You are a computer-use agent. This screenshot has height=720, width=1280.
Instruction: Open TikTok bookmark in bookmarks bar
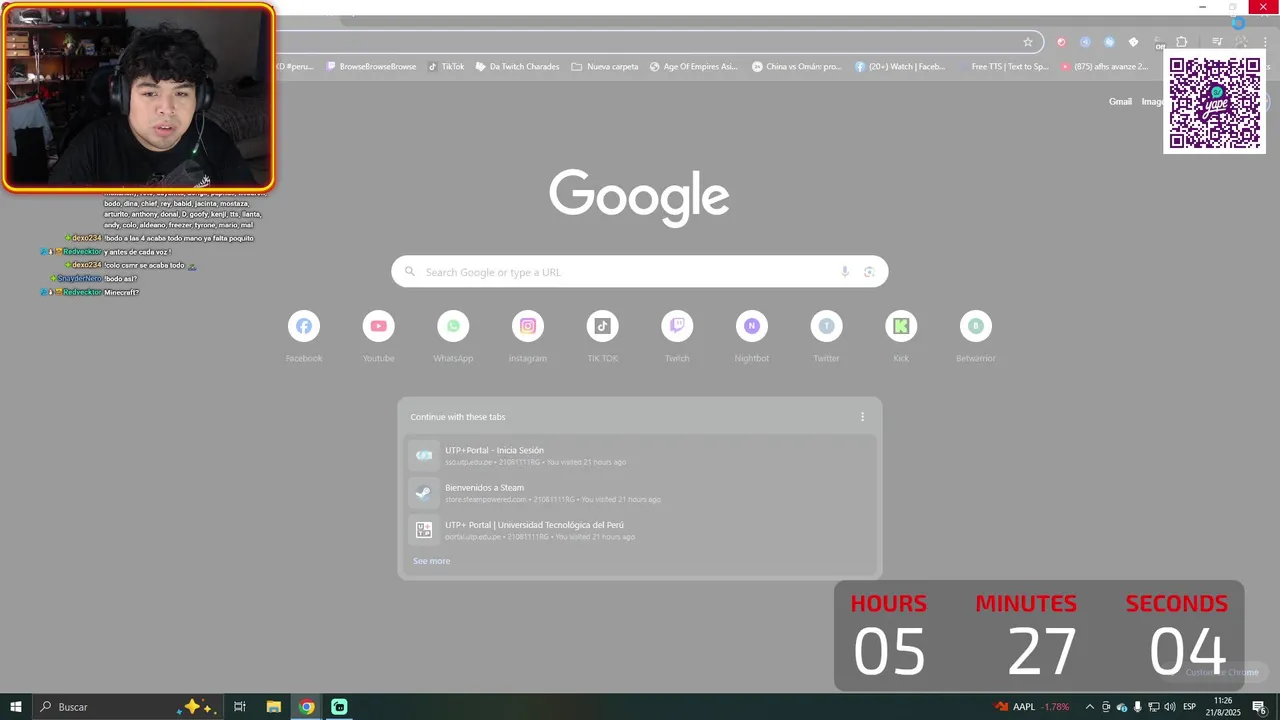tap(446, 67)
